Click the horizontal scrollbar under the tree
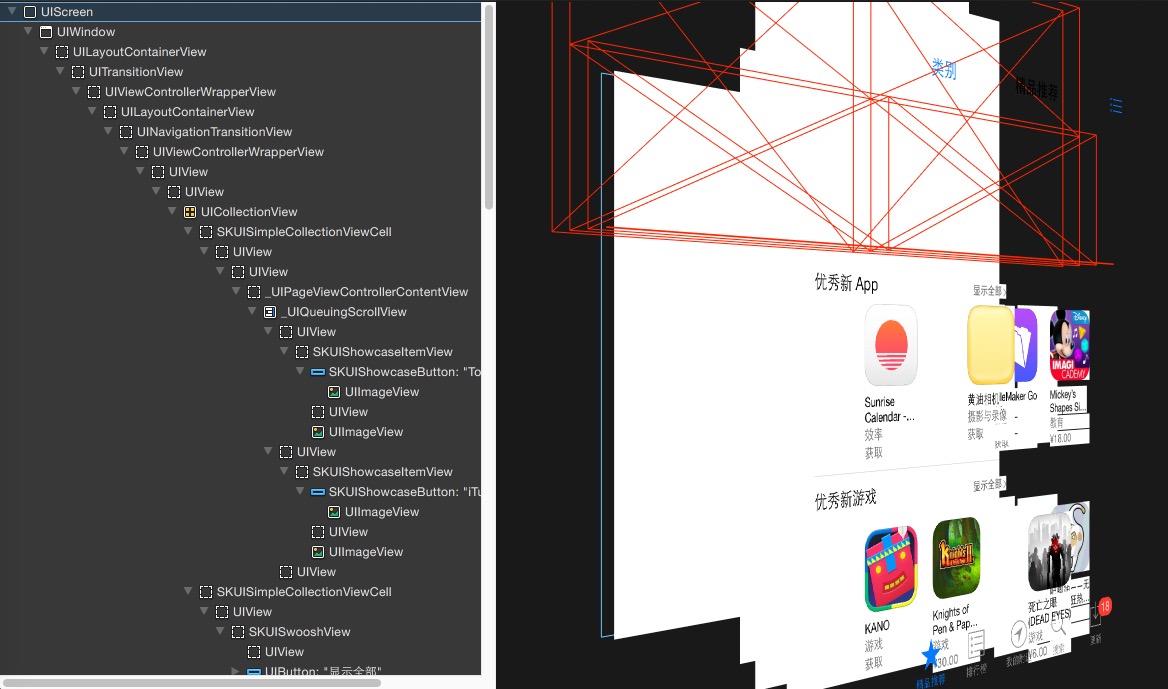Screen dimensions: 1168x689 (x=192, y=682)
